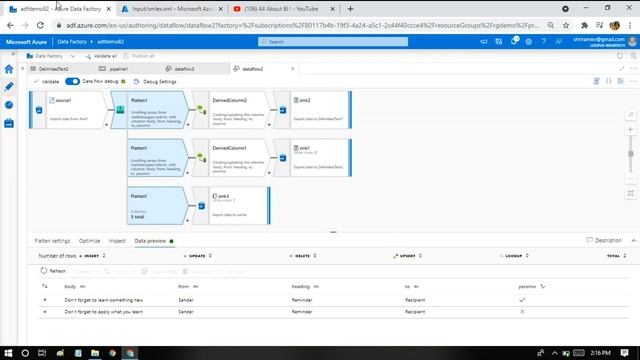Click Validate all in the top toolbar
The height and width of the screenshot is (360, 640).
click(x=101, y=56)
